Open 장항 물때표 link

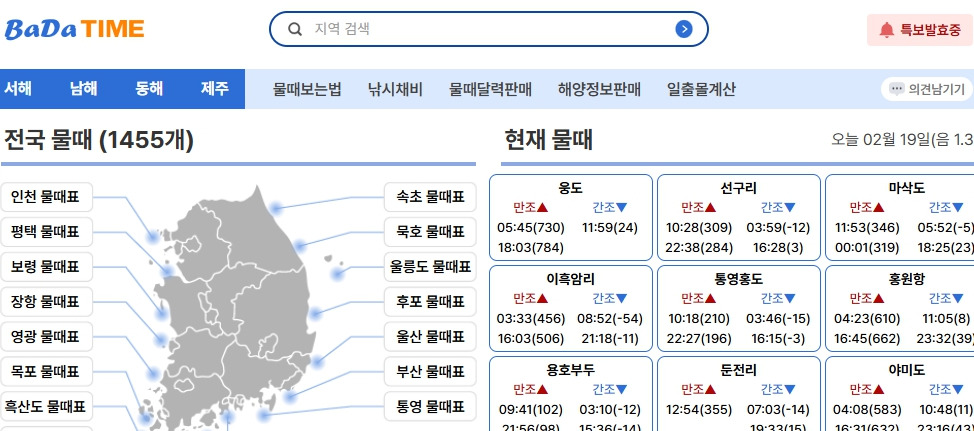click(47, 302)
